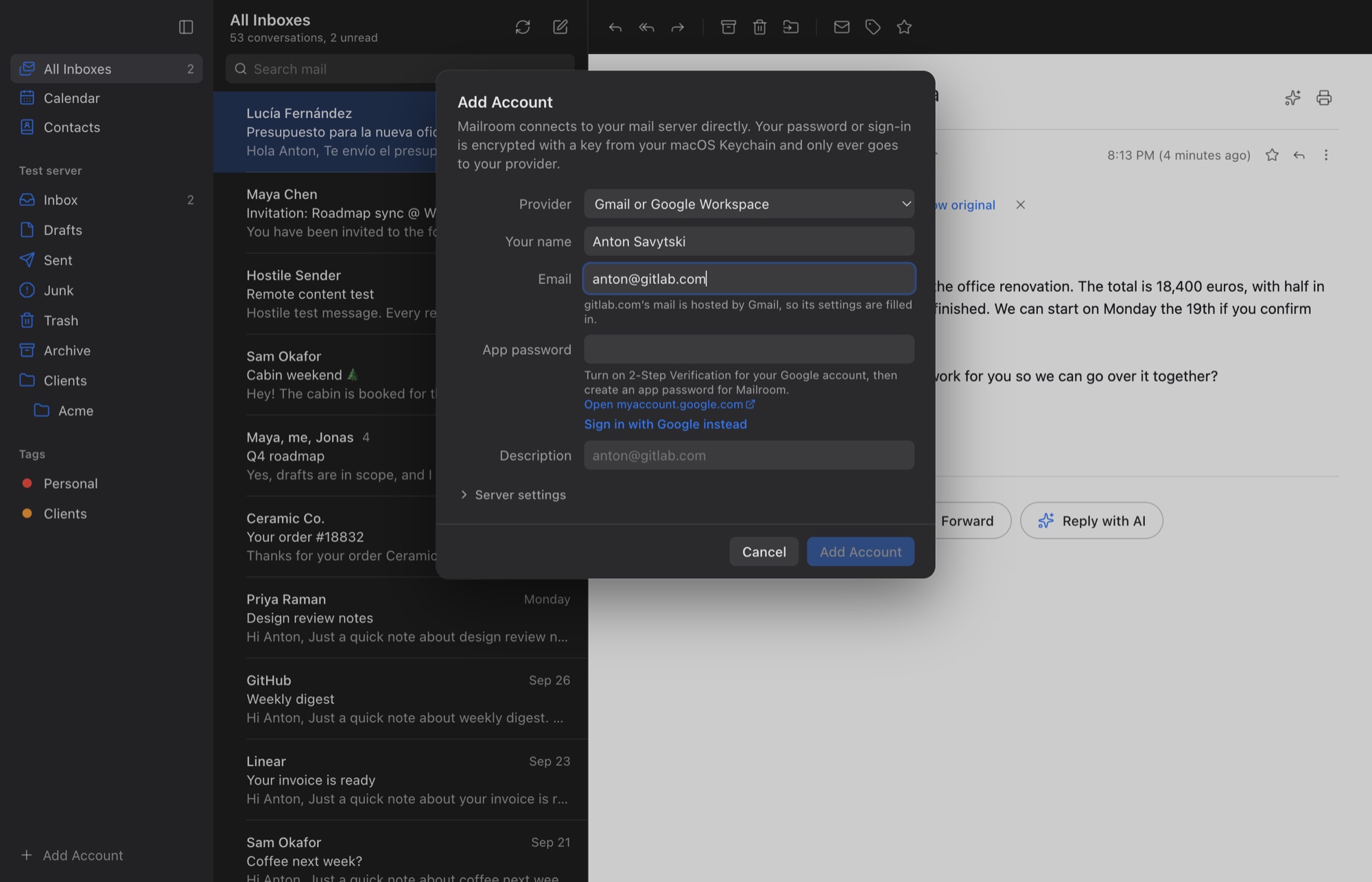Image resolution: width=1372 pixels, height=882 pixels.
Task: Archive the message with toolbar icon
Action: (729, 27)
